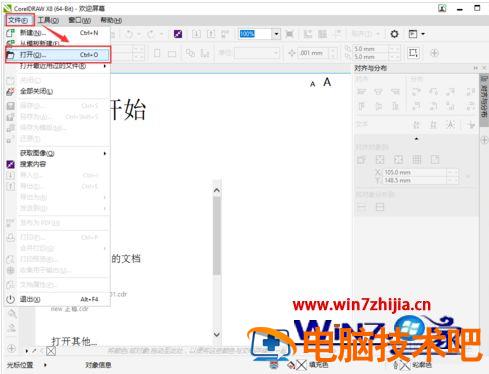This screenshot has height=374, width=489.
Task: Open the 帮助 (Help) menu
Action: tap(111, 20)
